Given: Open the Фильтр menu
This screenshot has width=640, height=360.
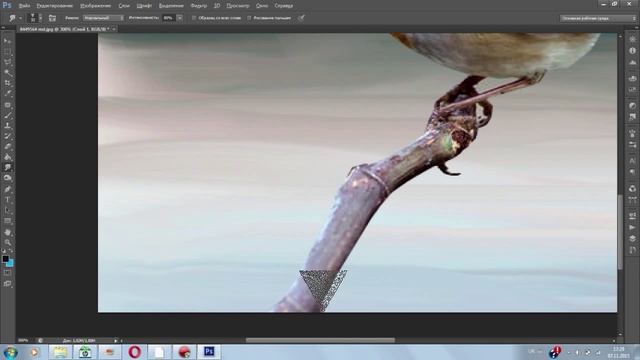Looking at the screenshot, I should (199, 6).
